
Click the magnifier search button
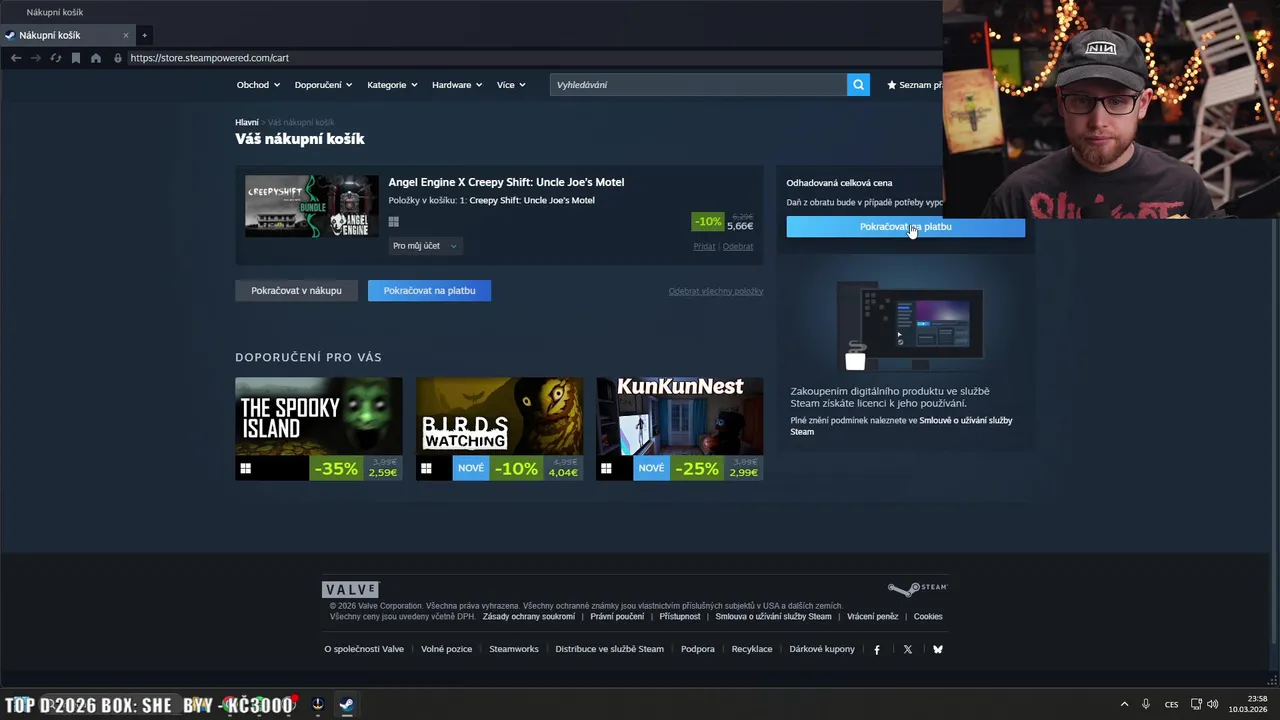(x=858, y=85)
